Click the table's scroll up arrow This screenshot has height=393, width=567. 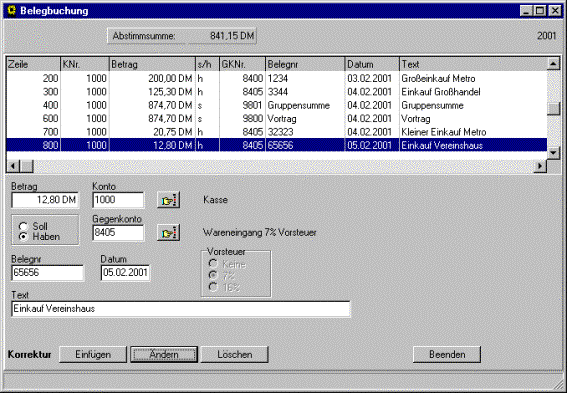(553, 64)
